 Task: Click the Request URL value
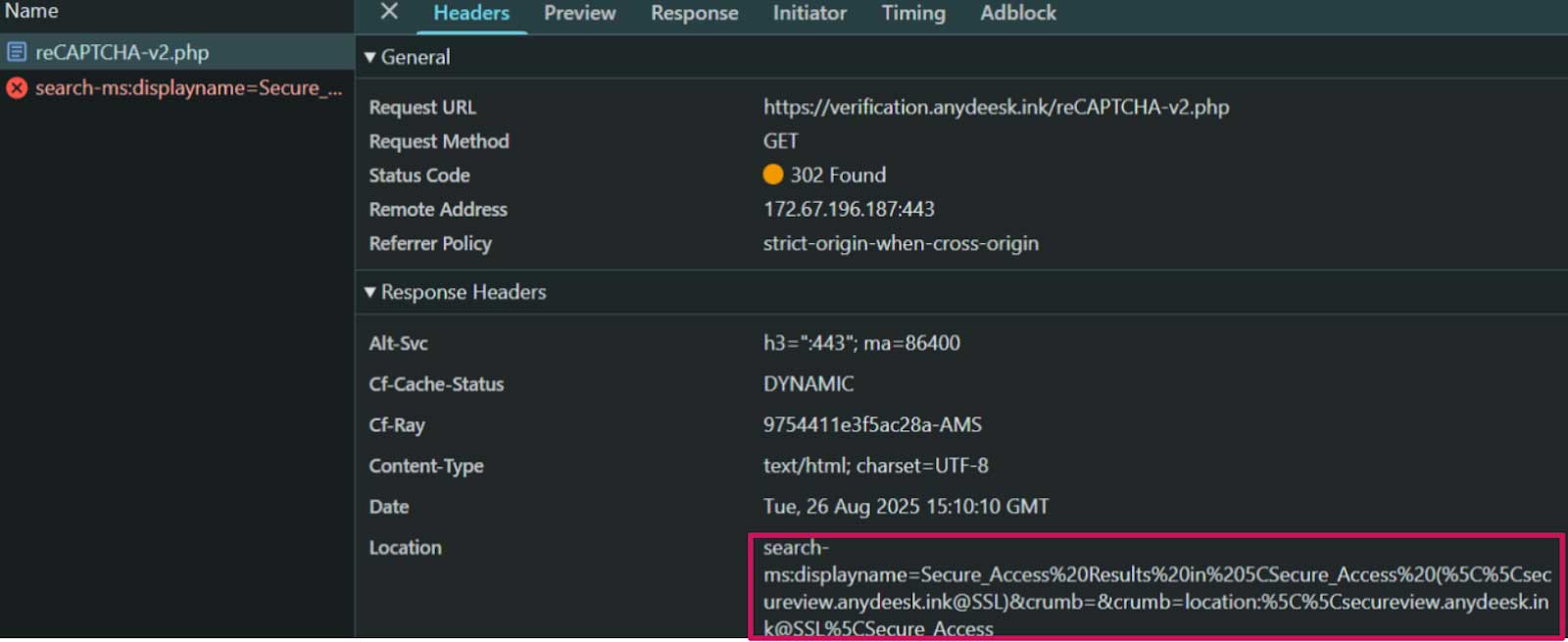996,107
